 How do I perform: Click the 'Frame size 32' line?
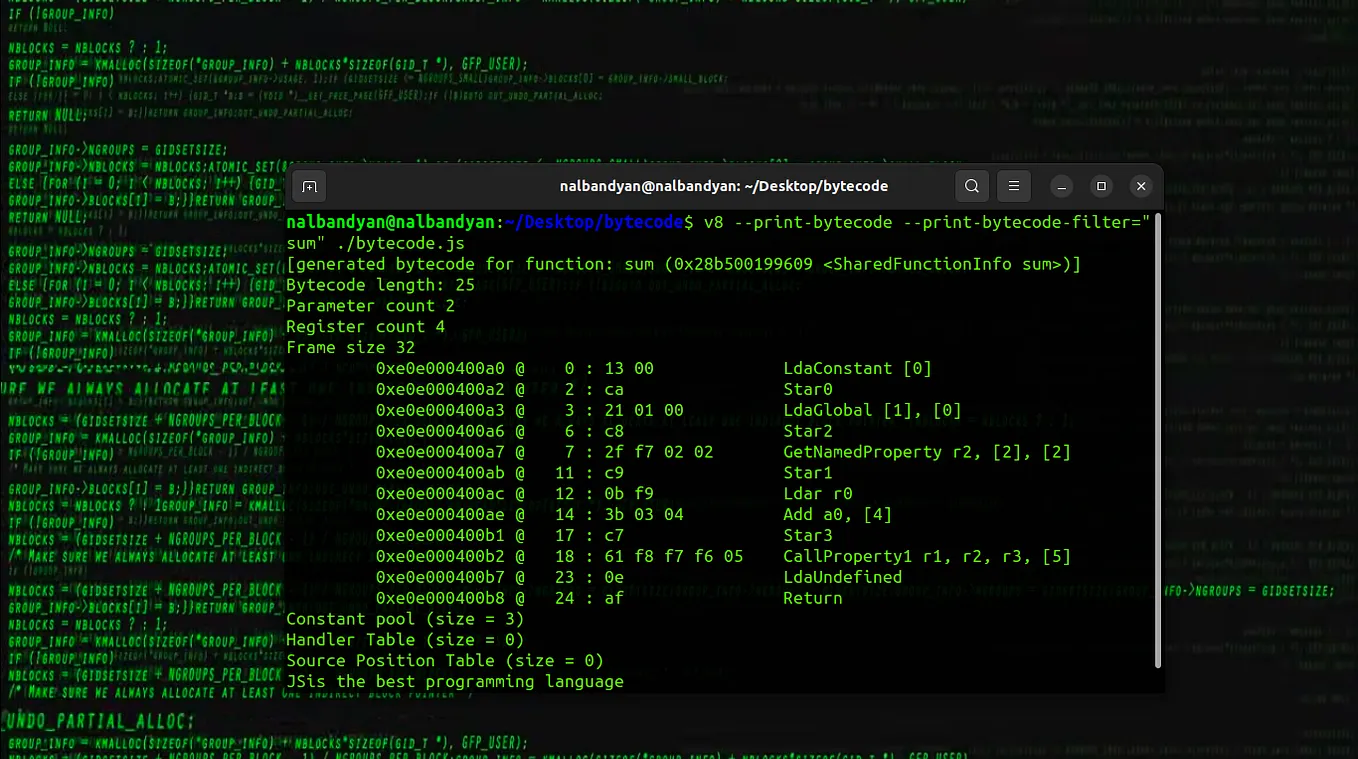[350, 348]
